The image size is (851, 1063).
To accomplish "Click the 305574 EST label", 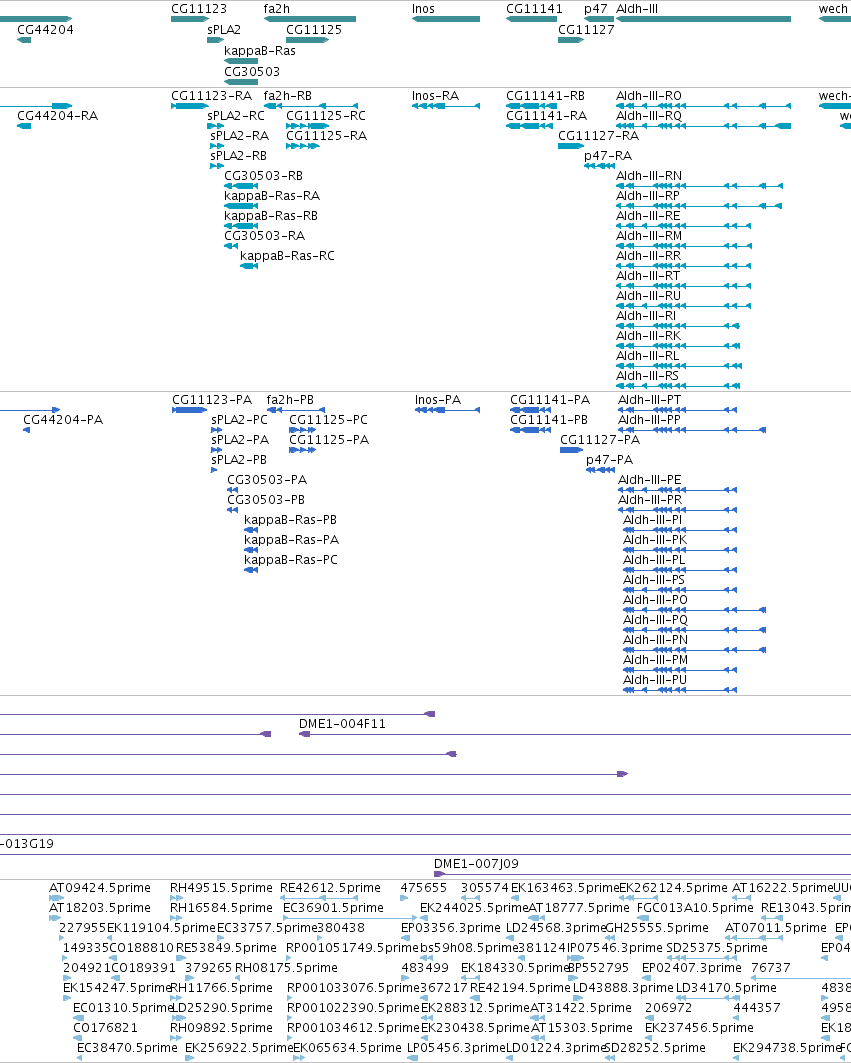I will pyautogui.click(x=485, y=887).
